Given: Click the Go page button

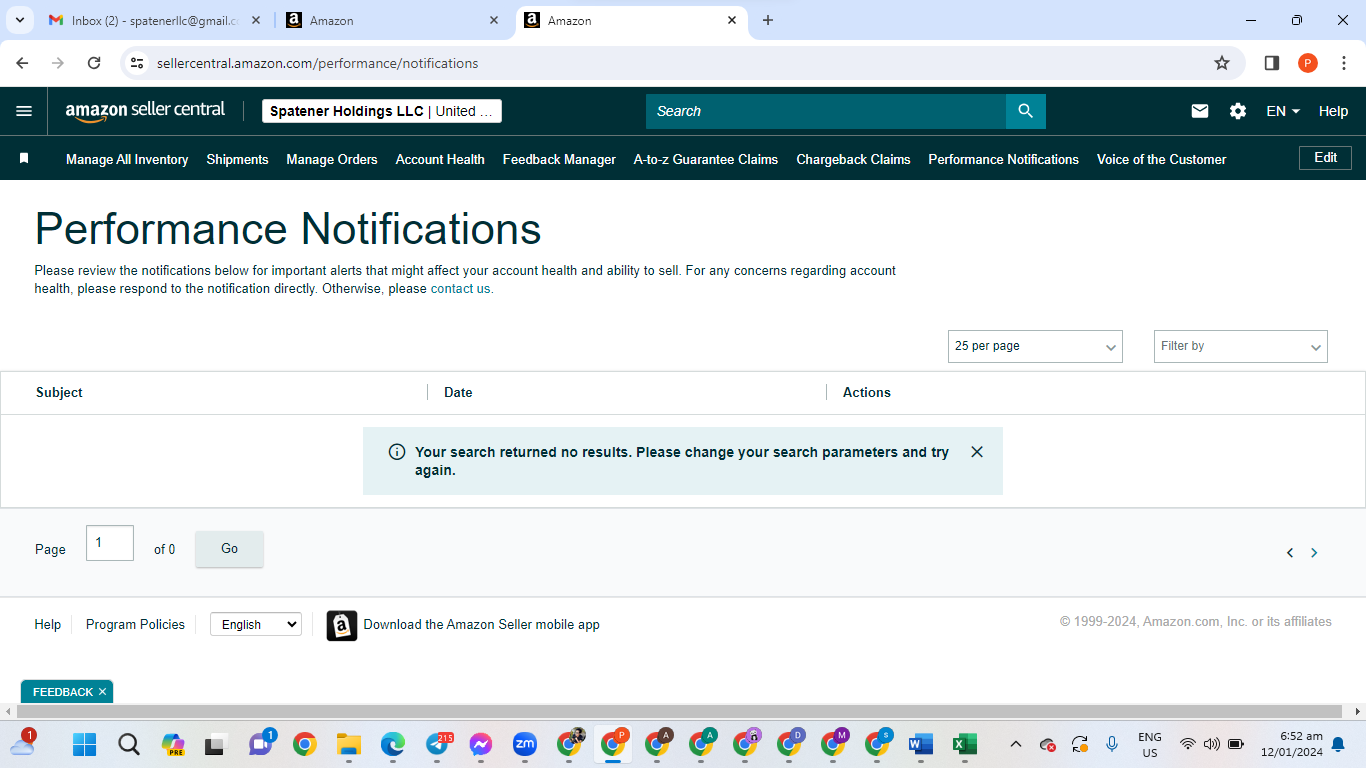Looking at the screenshot, I should [229, 549].
